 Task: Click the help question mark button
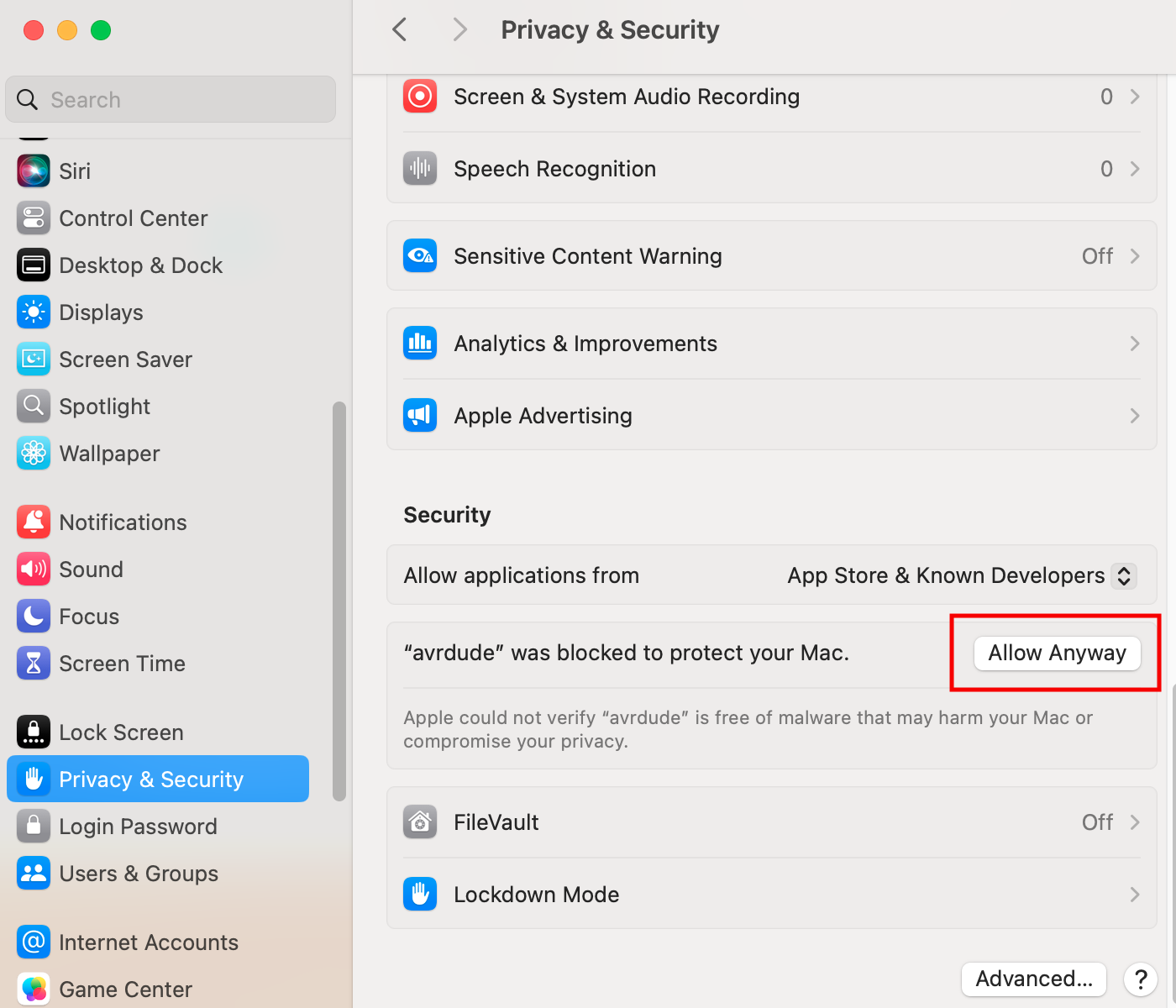tap(1141, 979)
